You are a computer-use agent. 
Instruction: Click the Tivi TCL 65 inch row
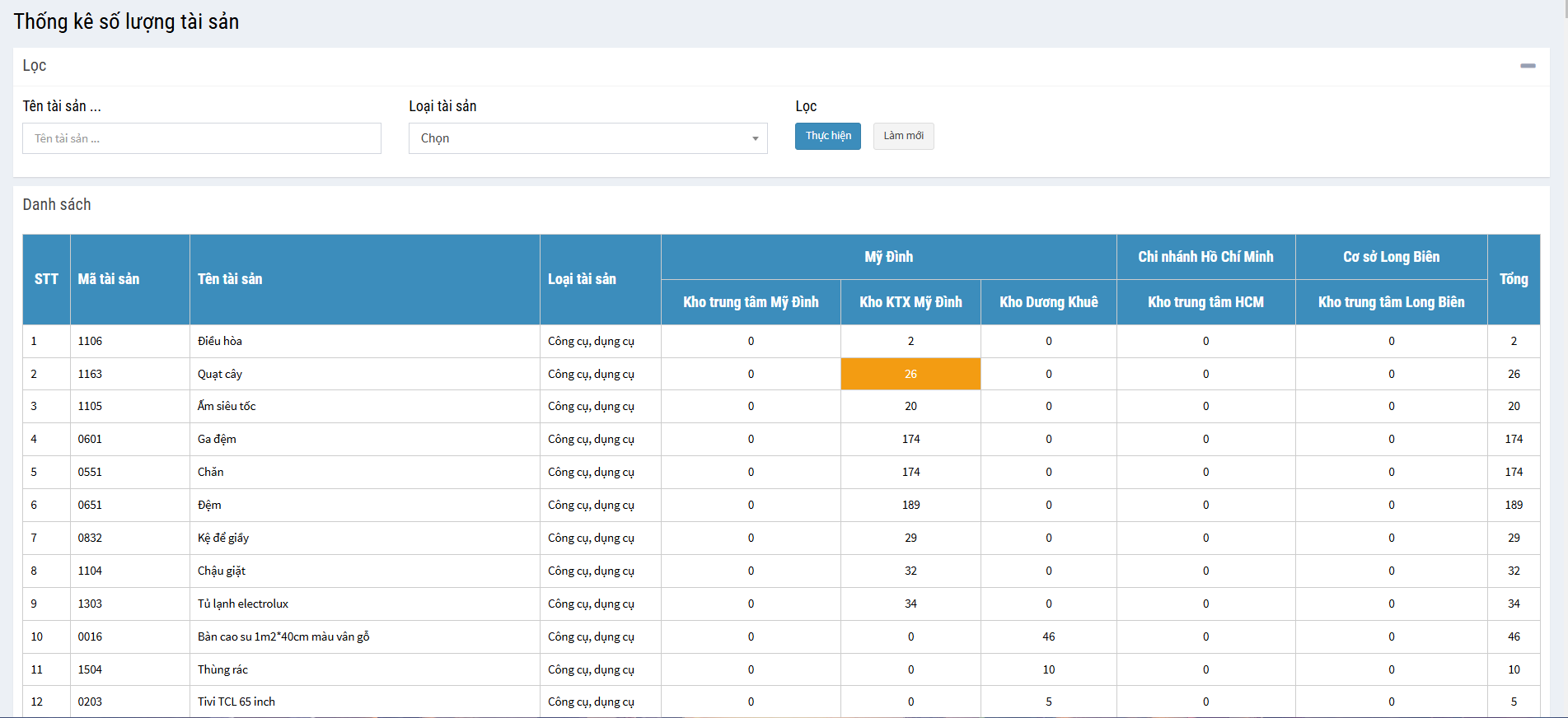(236, 702)
